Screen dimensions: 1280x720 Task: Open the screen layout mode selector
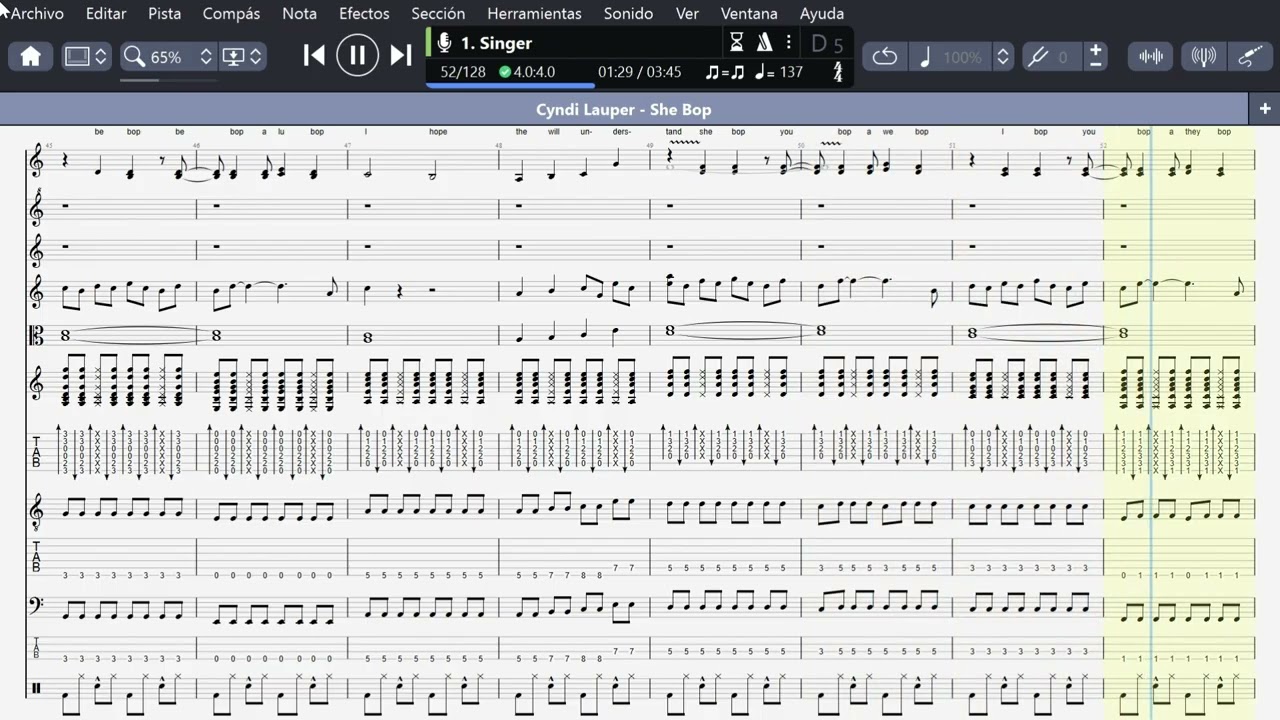pyautogui.click(x=86, y=57)
